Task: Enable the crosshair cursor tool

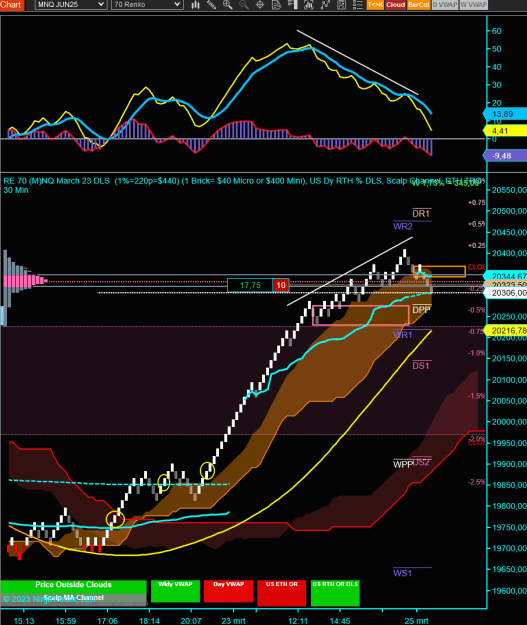Action: tap(260, 4)
